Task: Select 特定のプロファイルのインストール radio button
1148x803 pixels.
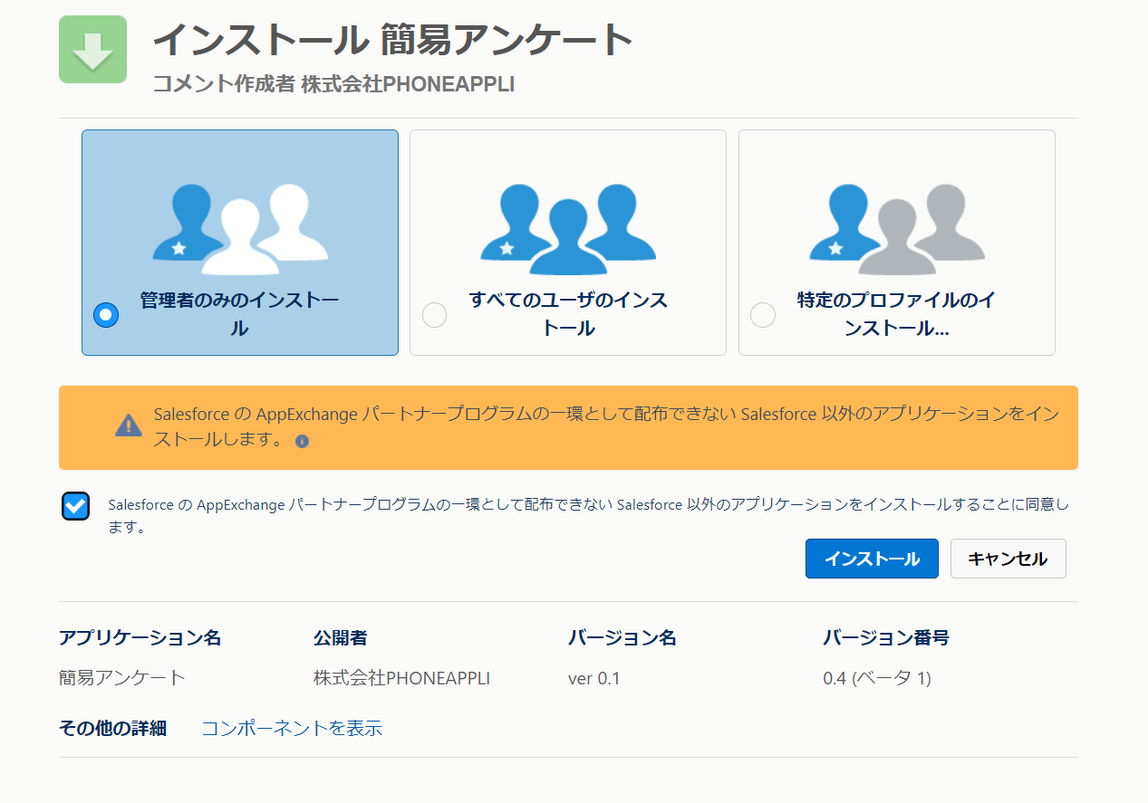Action: click(763, 315)
